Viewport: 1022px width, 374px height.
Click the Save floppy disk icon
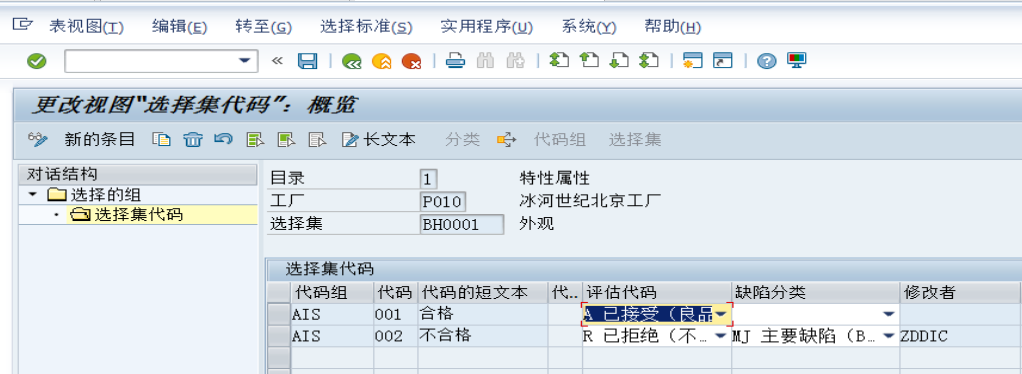point(308,61)
